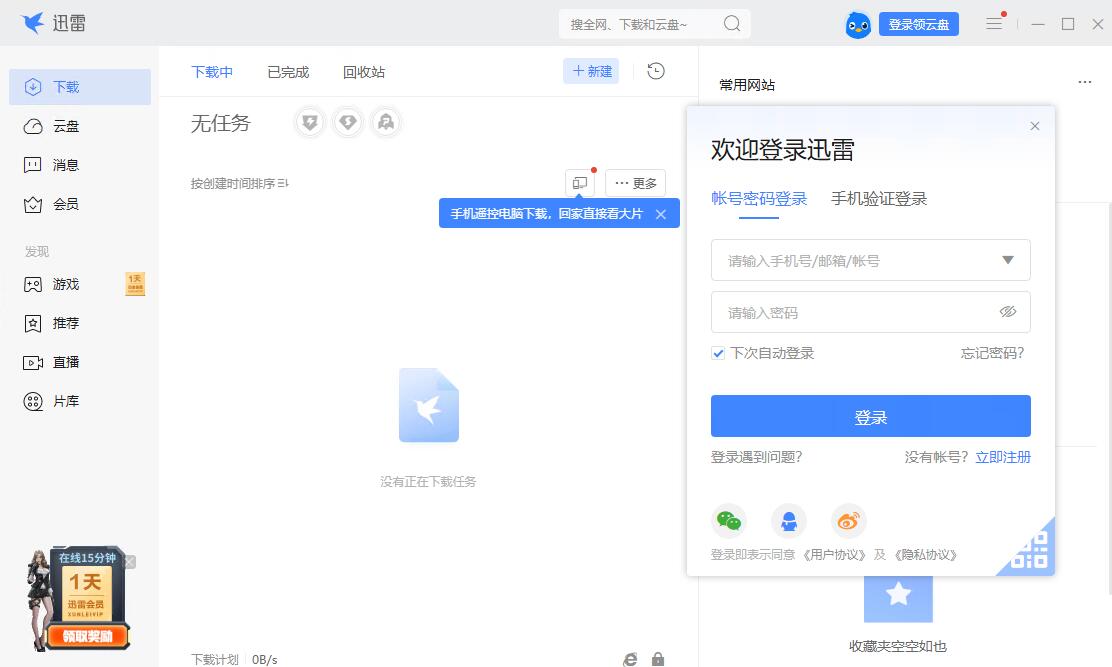This screenshot has width=1112, height=667.
Task: Open the mobile remote download icon
Action: click(581, 182)
